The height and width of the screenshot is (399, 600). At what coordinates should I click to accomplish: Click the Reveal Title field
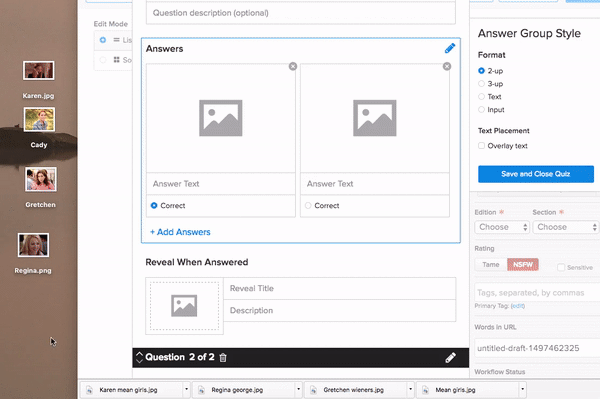(x=340, y=288)
